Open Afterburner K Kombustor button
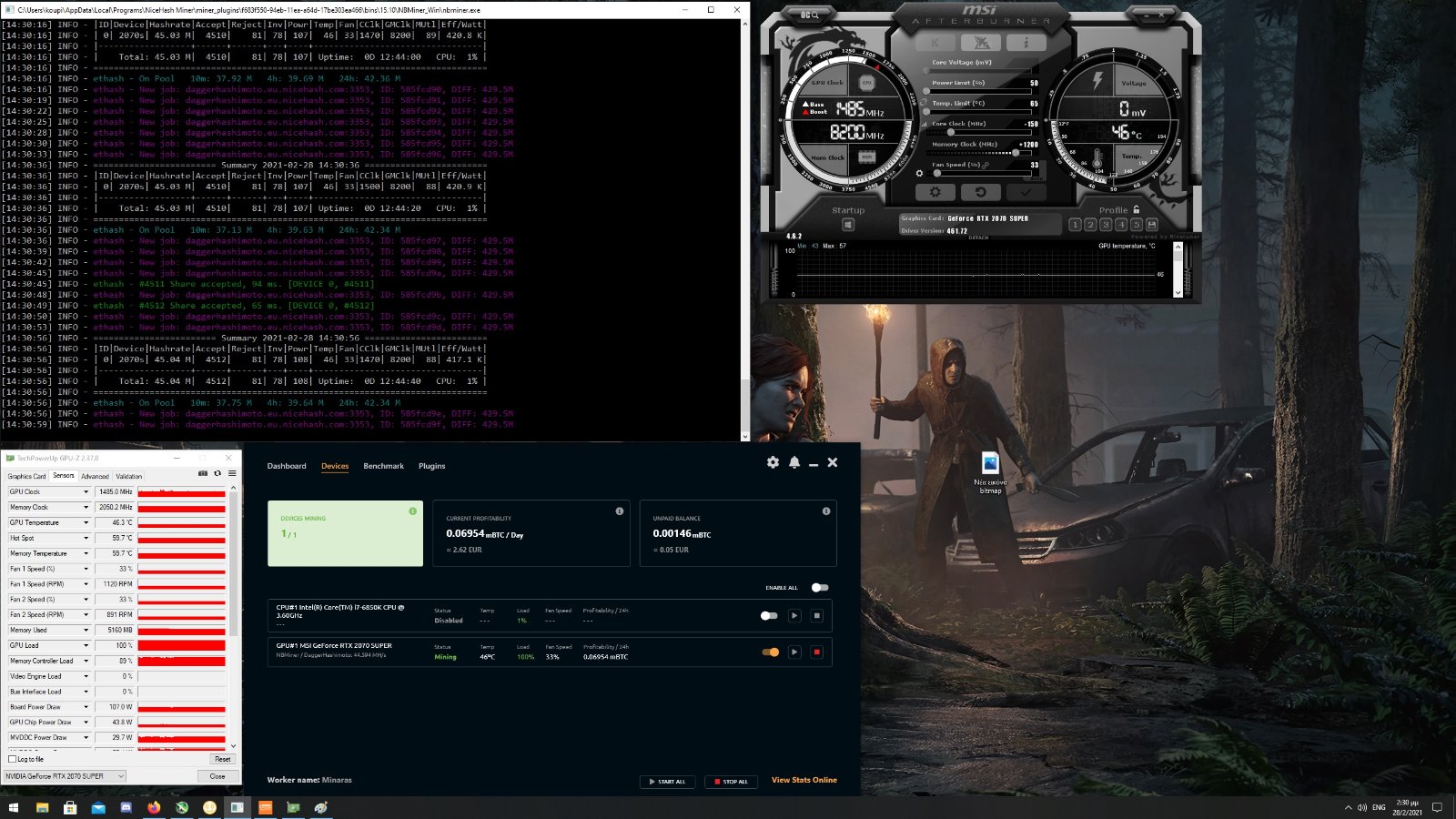 pos(935,43)
